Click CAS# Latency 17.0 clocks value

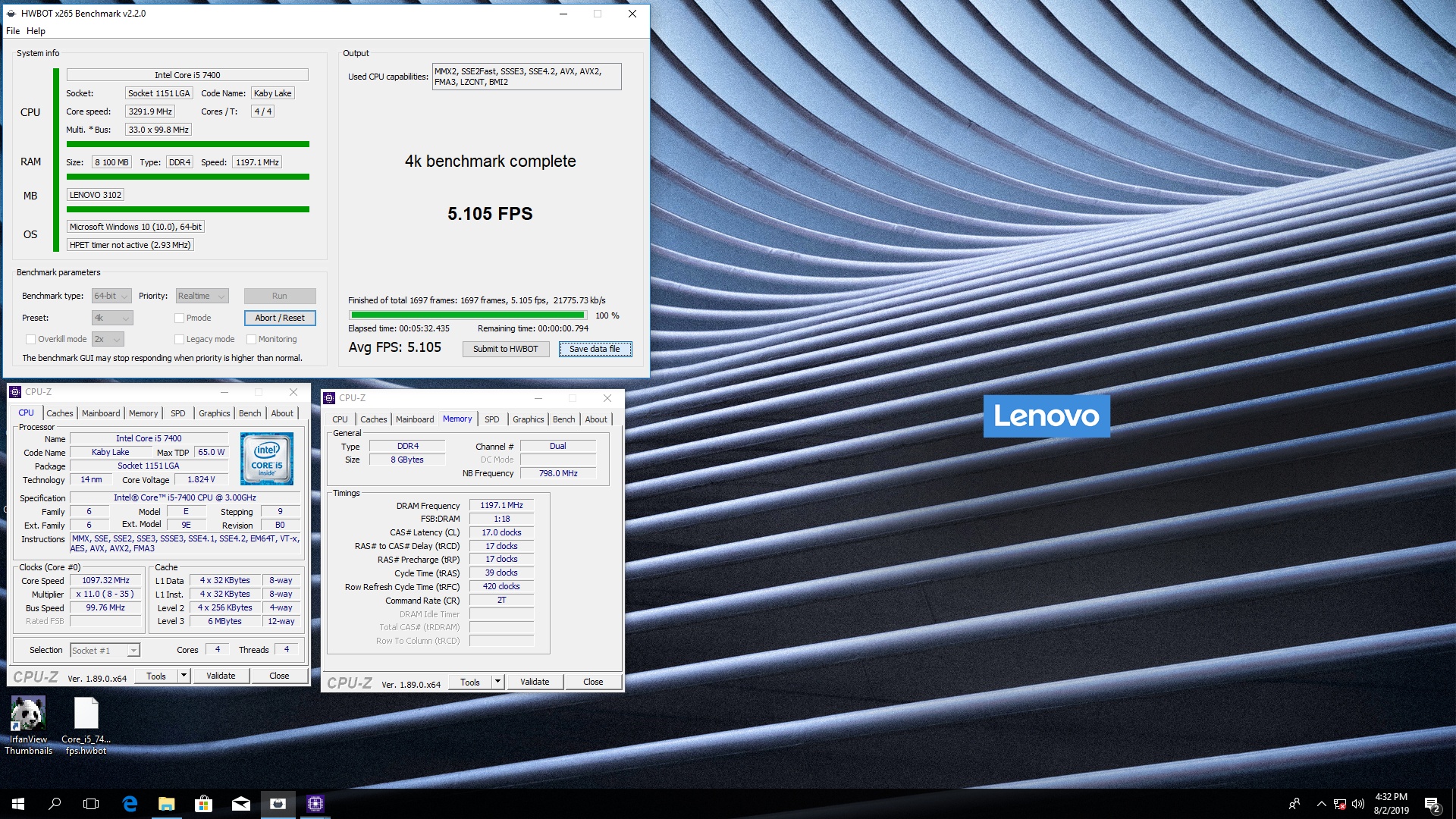click(501, 532)
